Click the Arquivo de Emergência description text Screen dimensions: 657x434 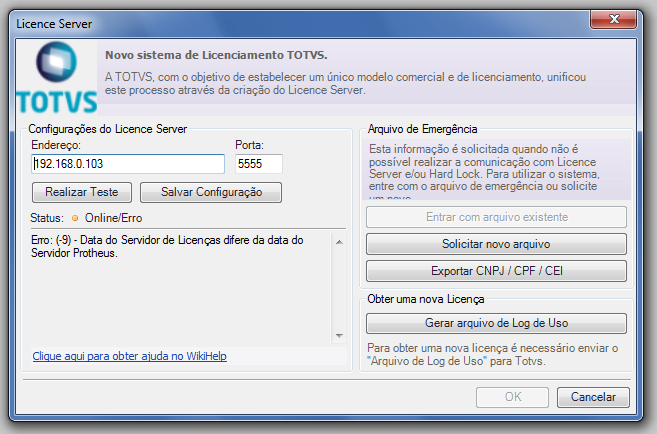[x=484, y=171]
